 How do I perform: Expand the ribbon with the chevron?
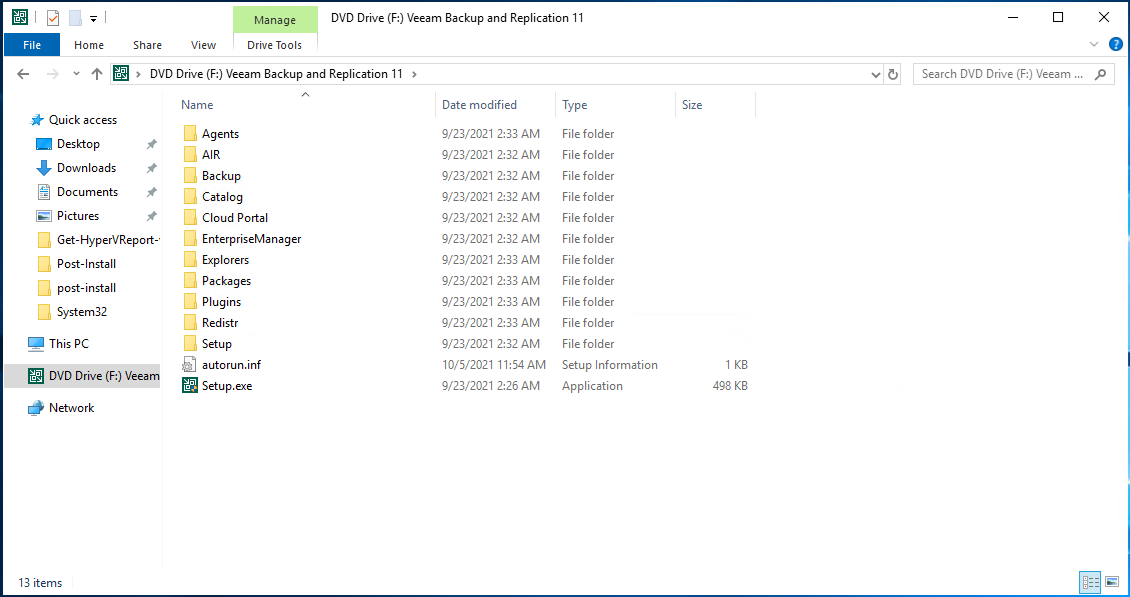coord(1094,45)
